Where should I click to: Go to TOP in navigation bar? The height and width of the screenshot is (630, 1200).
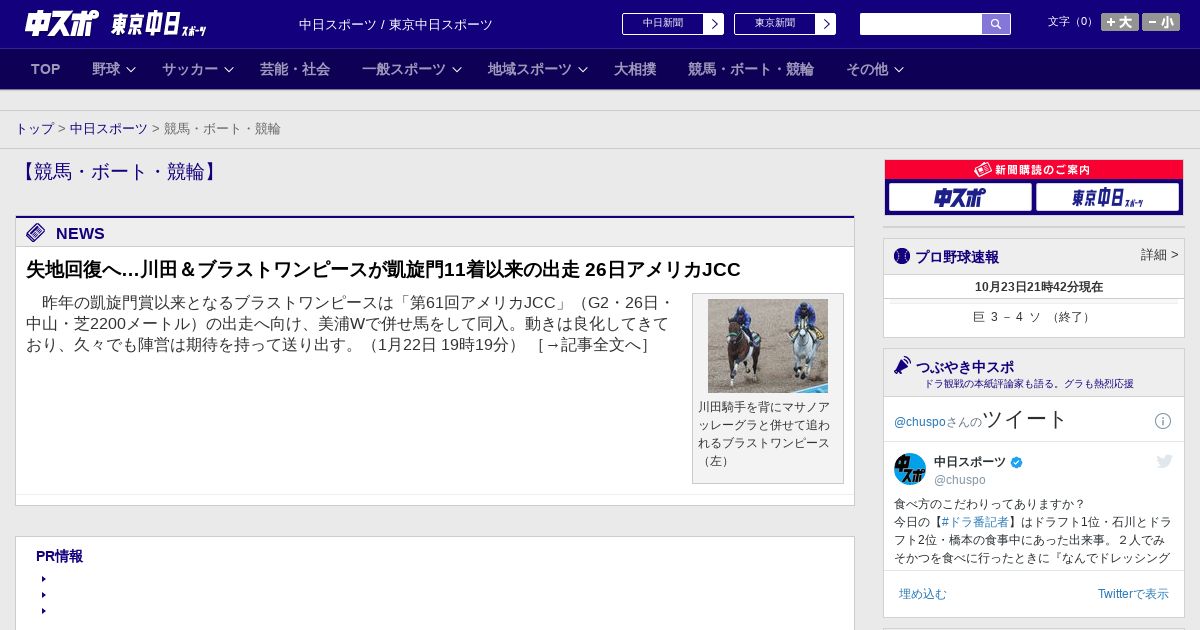pos(46,69)
